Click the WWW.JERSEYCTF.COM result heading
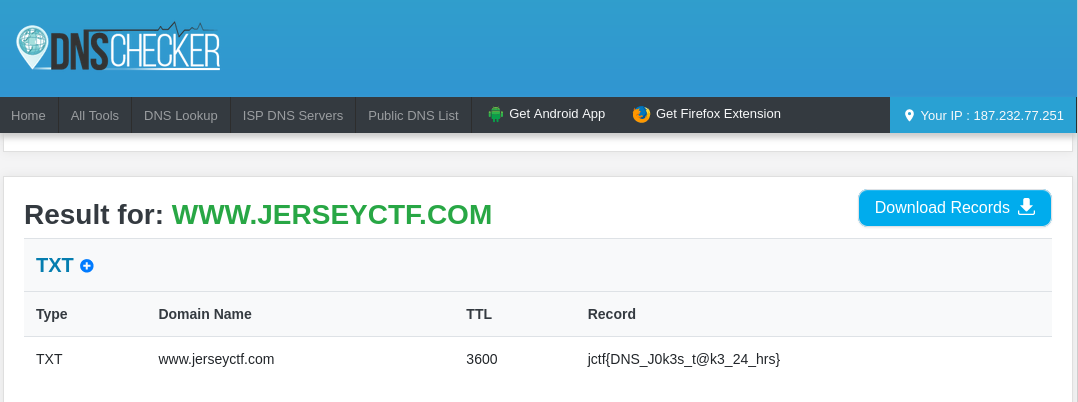Image resolution: width=1078 pixels, height=402 pixels. pyautogui.click(x=332, y=214)
